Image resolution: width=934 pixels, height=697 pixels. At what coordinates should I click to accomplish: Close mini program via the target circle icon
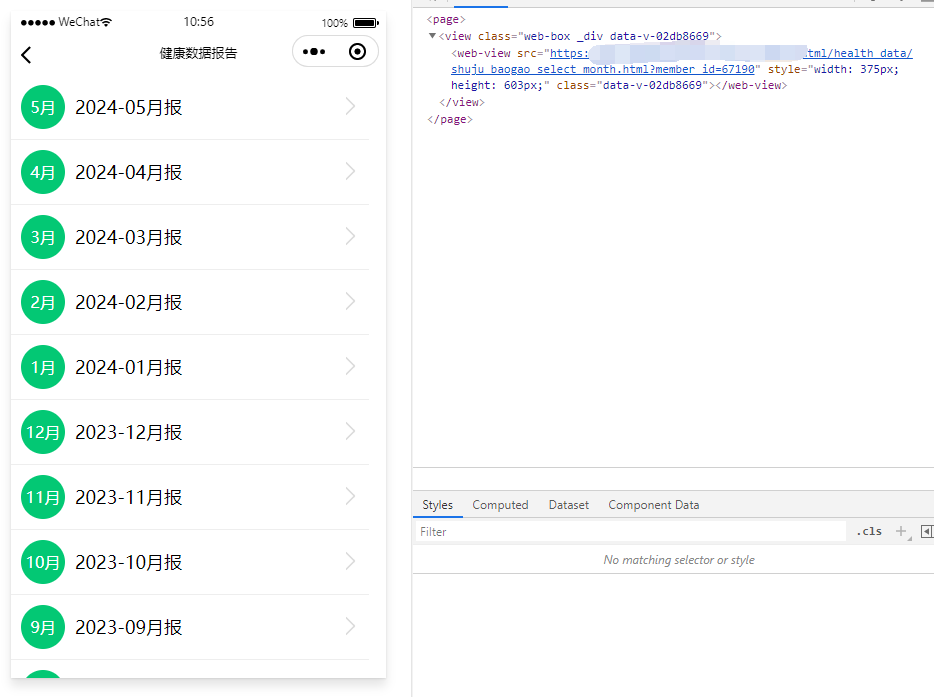tap(357, 52)
